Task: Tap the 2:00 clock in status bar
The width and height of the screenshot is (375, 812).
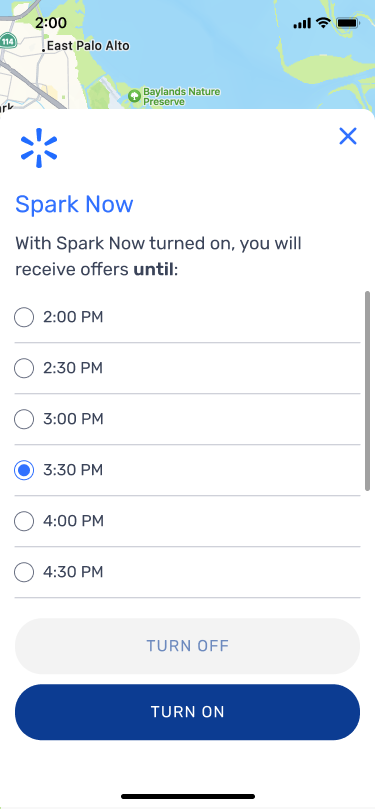Action: tap(51, 23)
